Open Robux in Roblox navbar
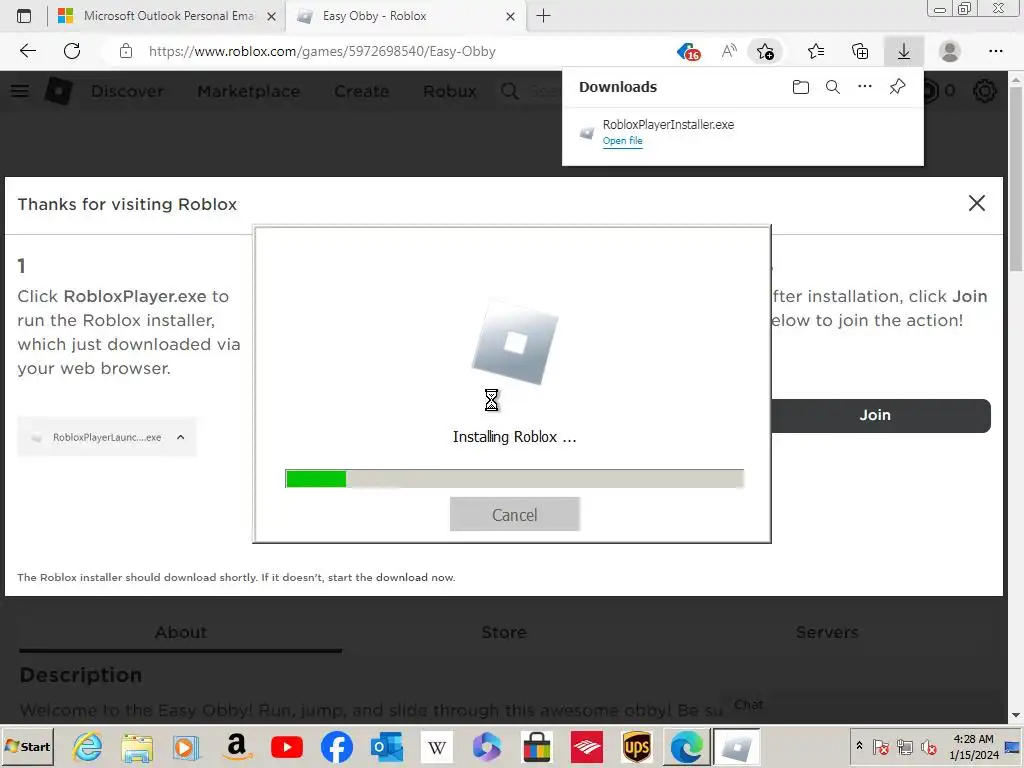The height and width of the screenshot is (768, 1024). pyautogui.click(x=449, y=91)
